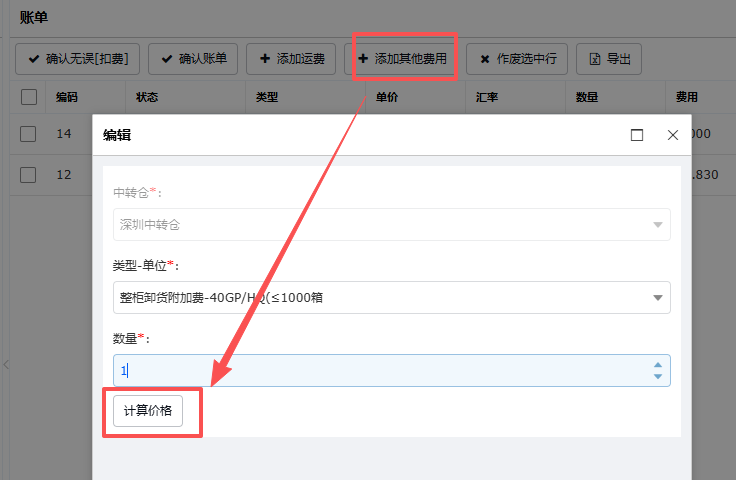The width and height of the screenshot is (736, 480).
Task: Click 确认无误[扣费] button
Action: click(x=78, y=59)
